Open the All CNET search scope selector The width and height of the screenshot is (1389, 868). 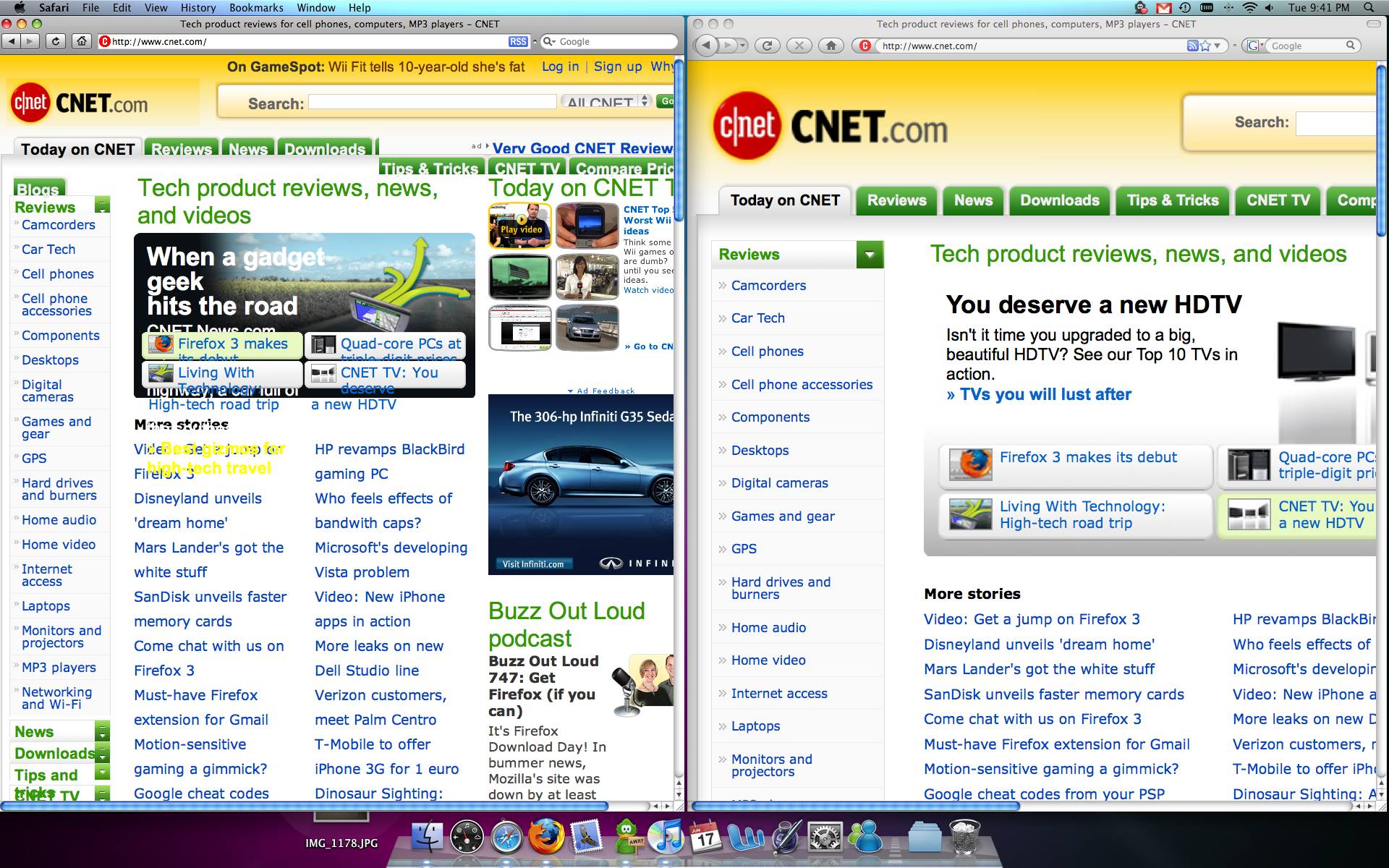[606, 102]
